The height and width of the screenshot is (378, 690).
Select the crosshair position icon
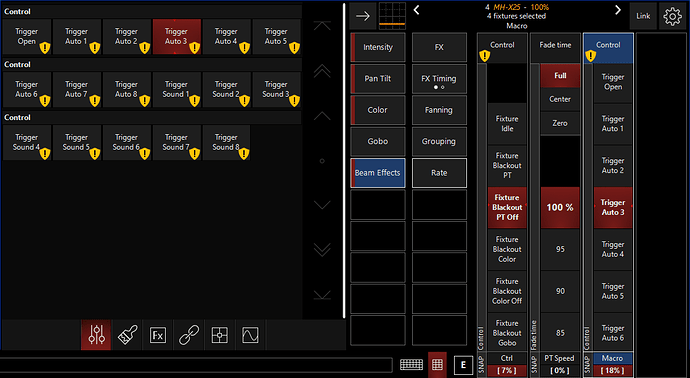click(x=220, y=335)
